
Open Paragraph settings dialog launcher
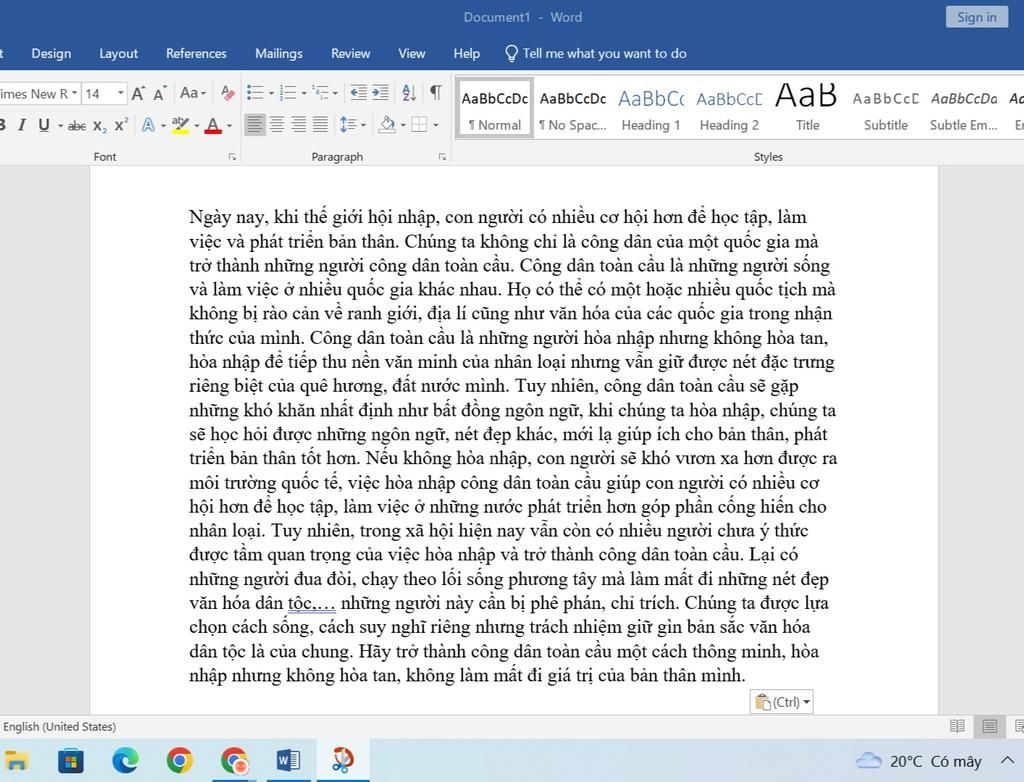tap(442, 157)
